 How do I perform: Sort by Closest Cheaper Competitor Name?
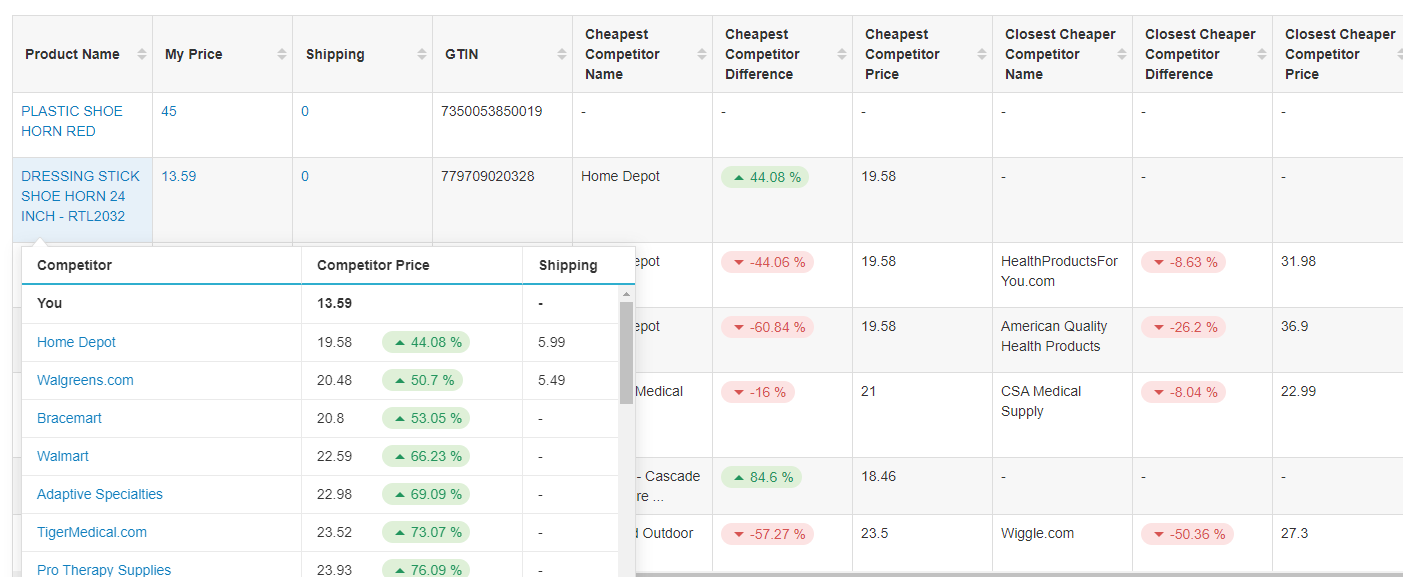(1122, 54)
